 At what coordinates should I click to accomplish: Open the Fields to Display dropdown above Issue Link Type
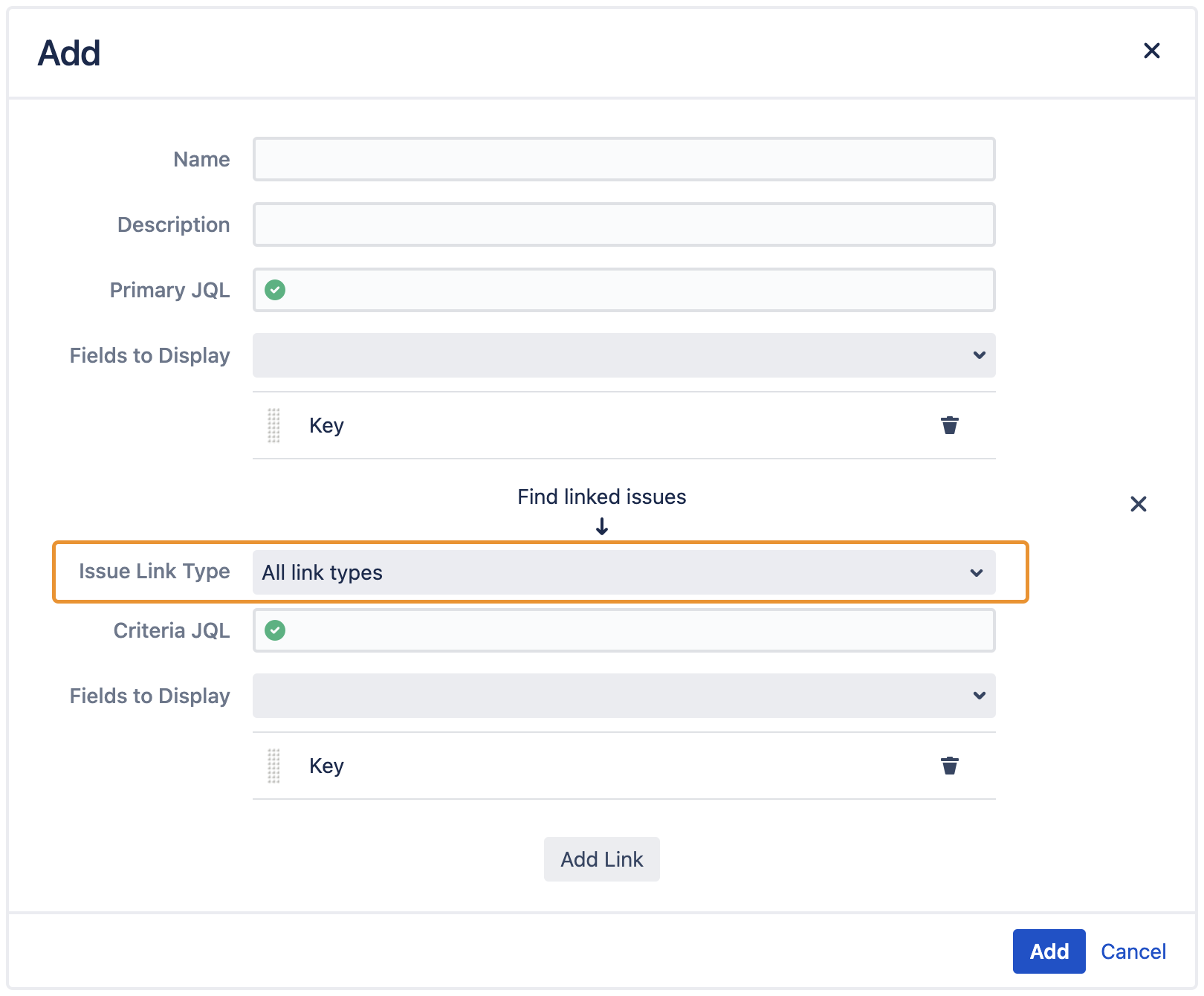[x=624, y=355]
